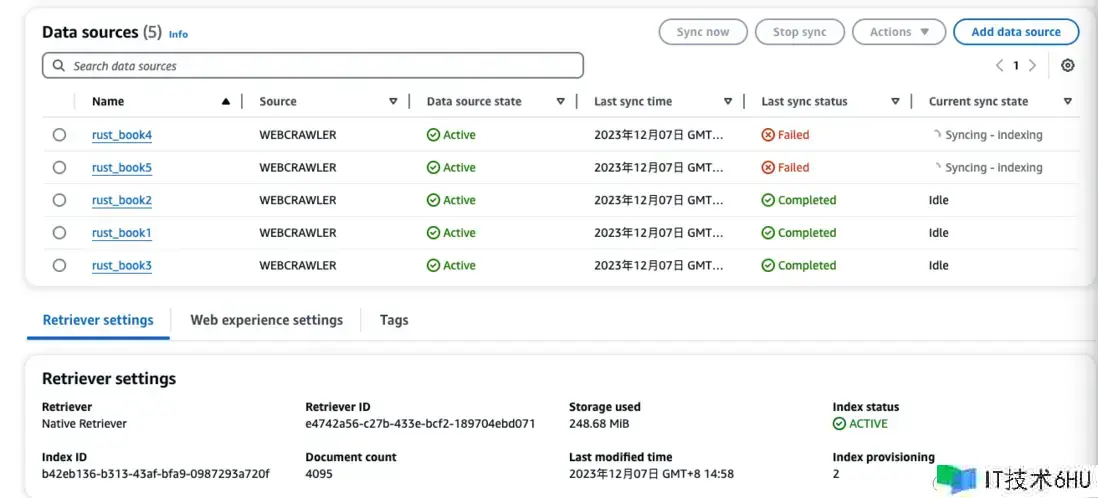The width and height of the screenshot is (1098, 498).
Task: Click the Retriever ID value e4742a56-c27b-433e-bcf2-189704ebd071
Action: (420, 424)
